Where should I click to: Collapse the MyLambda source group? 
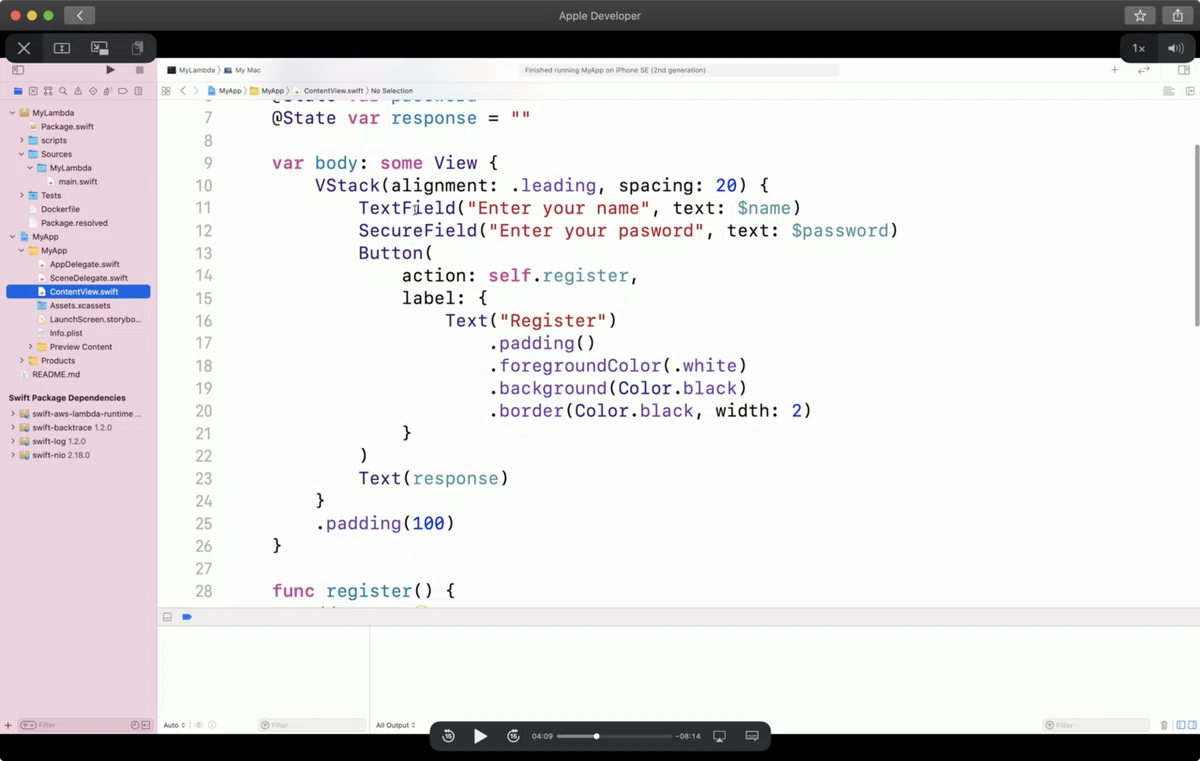click(x=30, y=168)
